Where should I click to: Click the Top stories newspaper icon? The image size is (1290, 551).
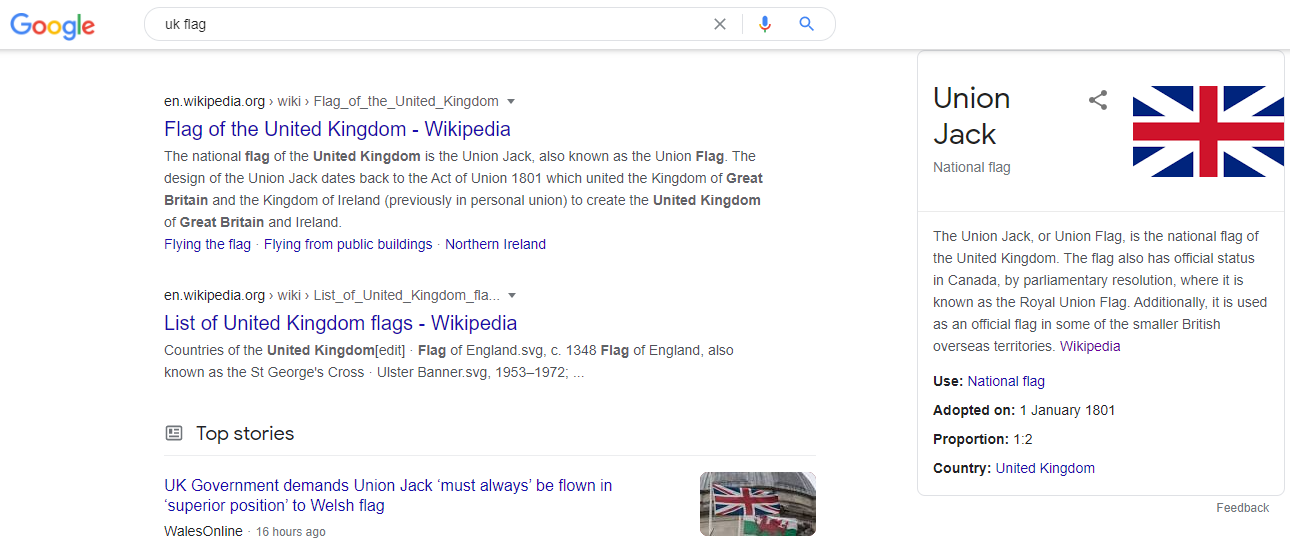tap(174, 433)
